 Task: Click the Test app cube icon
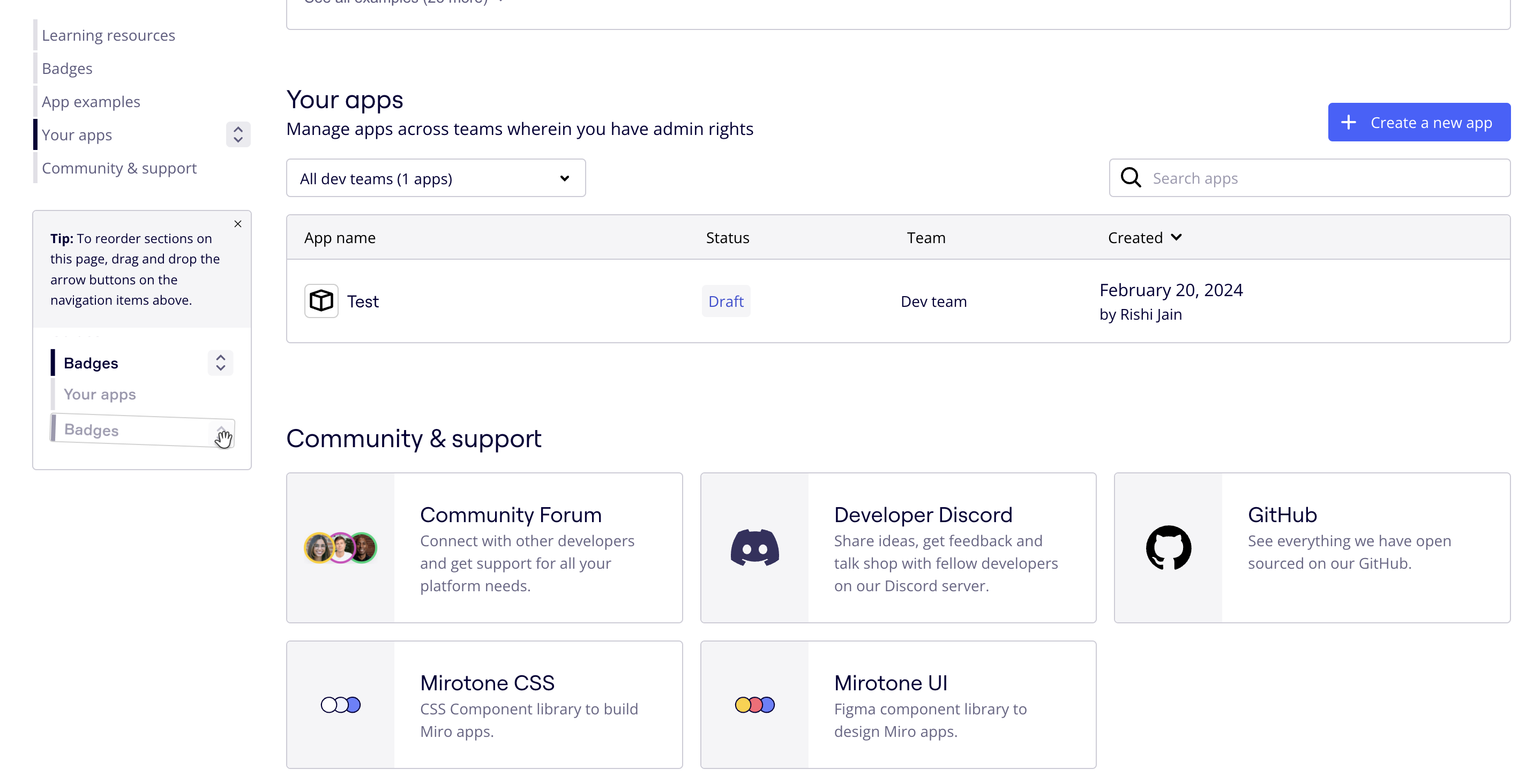pyautogui.click(x=321, y=301)
